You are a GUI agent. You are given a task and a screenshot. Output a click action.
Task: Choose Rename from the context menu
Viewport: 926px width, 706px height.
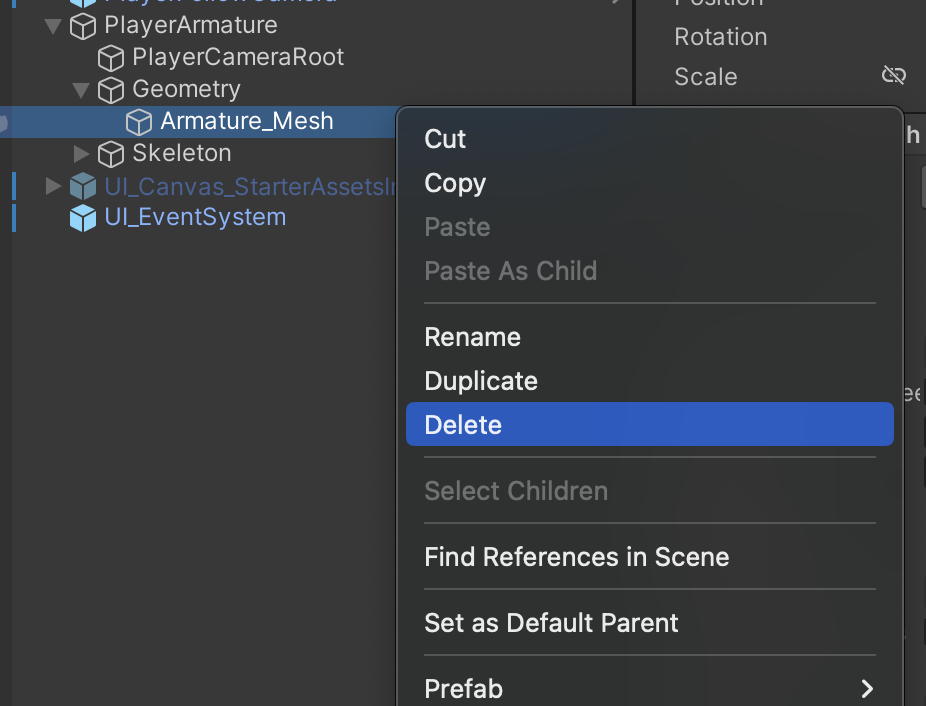tap(472, 337)
